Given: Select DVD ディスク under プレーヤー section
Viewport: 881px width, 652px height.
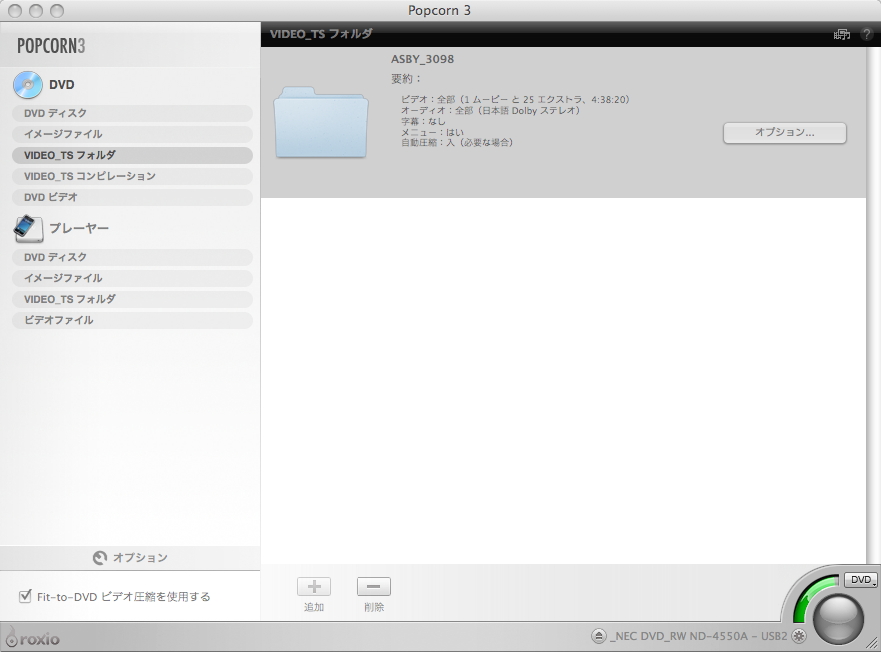Looking at the screenshot, I should click(x=132, y=257).
